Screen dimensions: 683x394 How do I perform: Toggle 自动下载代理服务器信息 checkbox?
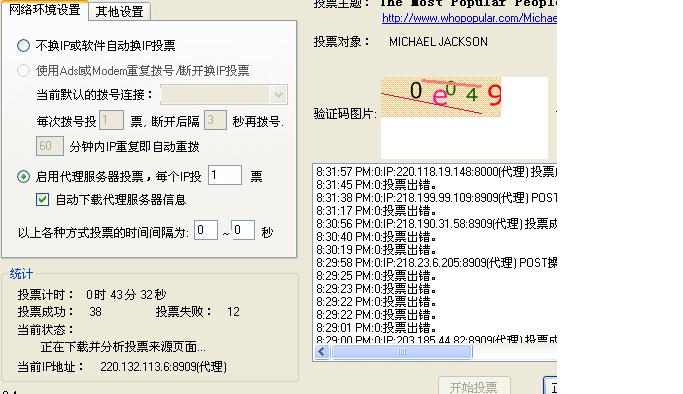tap(42, 200)
